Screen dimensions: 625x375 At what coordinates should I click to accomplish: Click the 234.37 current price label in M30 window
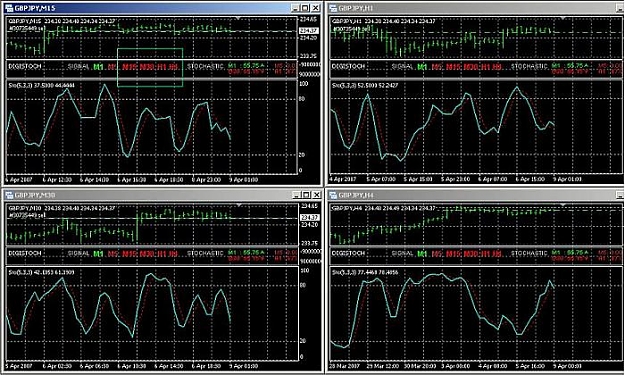pos(309,218)
